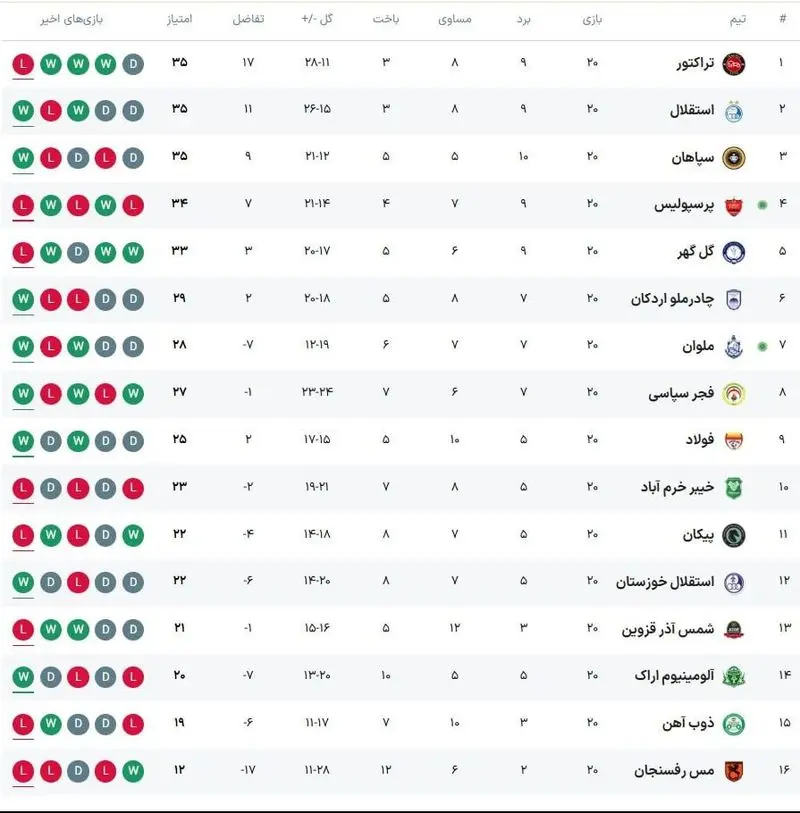The width and height of the screenshot is (800, 813).
Task: Click the recent matches (بازی‌های اخیر) header
Action: click(x=73, y=19)
